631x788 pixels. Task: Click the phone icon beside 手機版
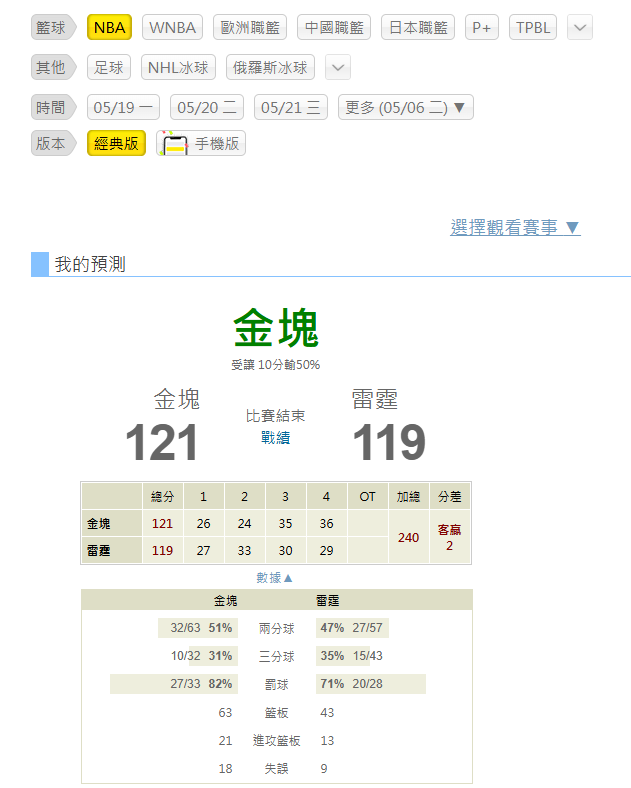click(x=174, y=144)
